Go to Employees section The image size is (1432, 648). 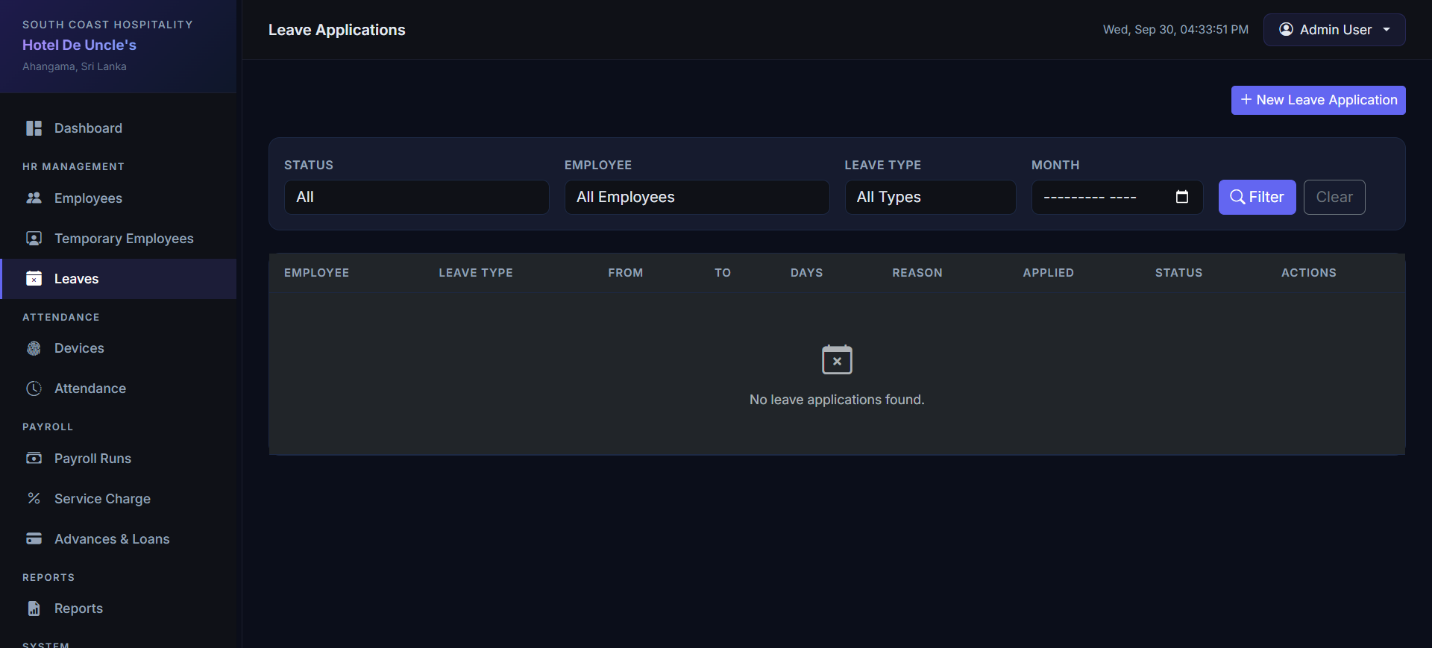118,198
